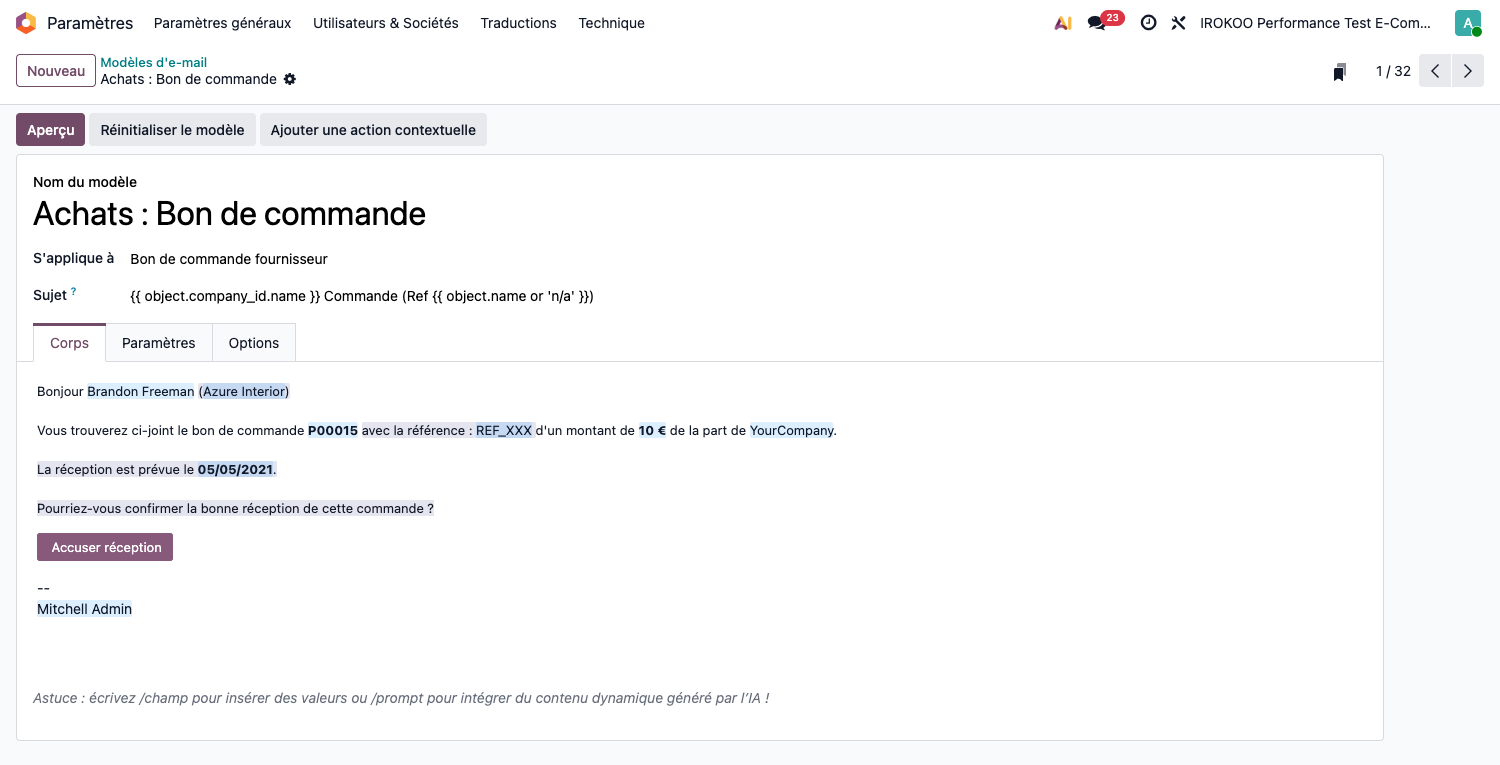Follow the Modèles d'e-mail breadcrumb link
The height and width of the screenshot is (765, 1500).
pos(153,63)
